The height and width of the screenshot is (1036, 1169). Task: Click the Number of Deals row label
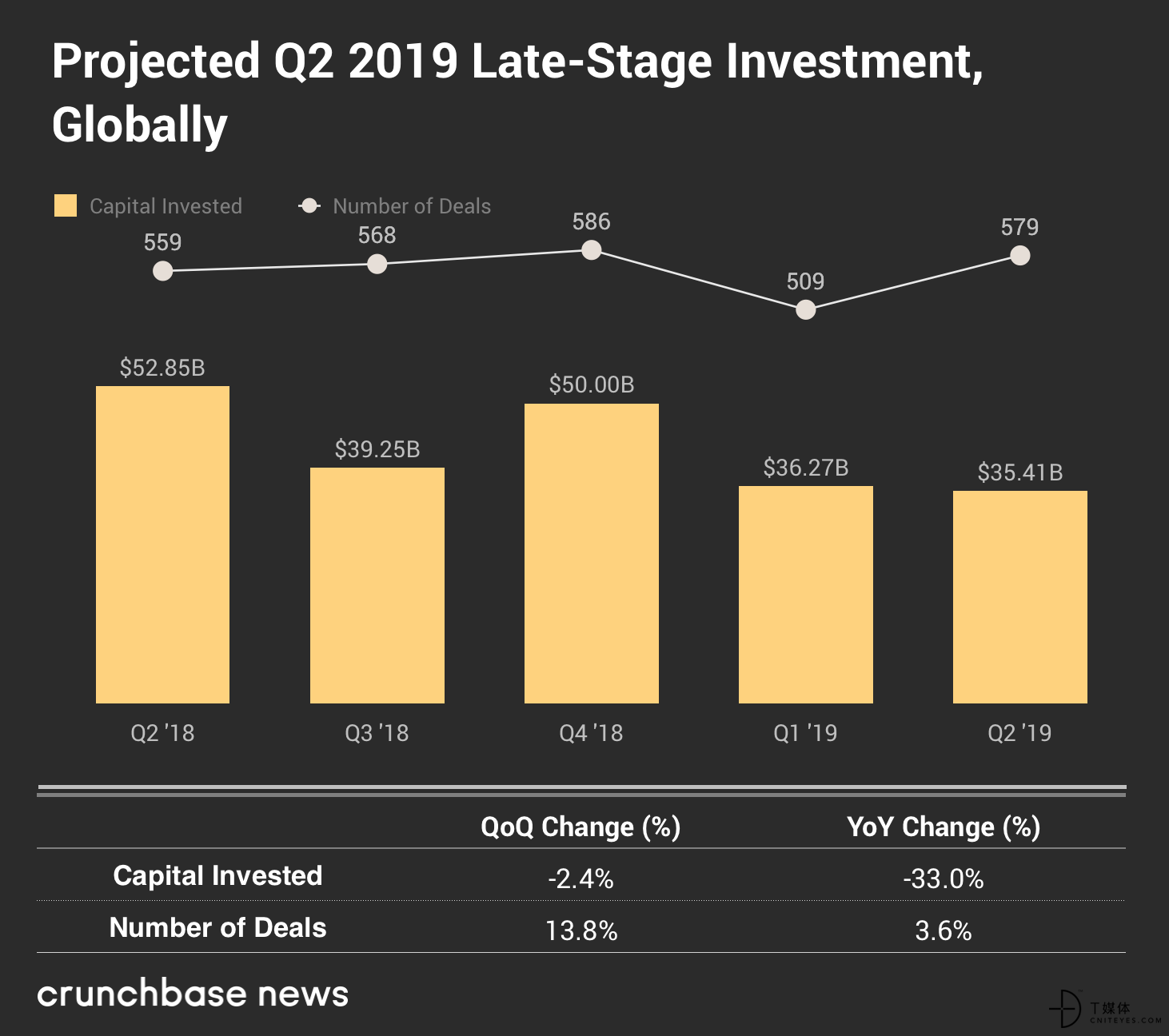pos(217,927)
